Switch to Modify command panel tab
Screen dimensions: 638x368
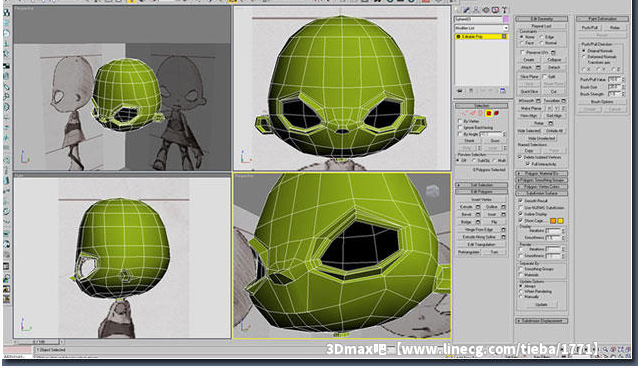[x=466, y=10]
